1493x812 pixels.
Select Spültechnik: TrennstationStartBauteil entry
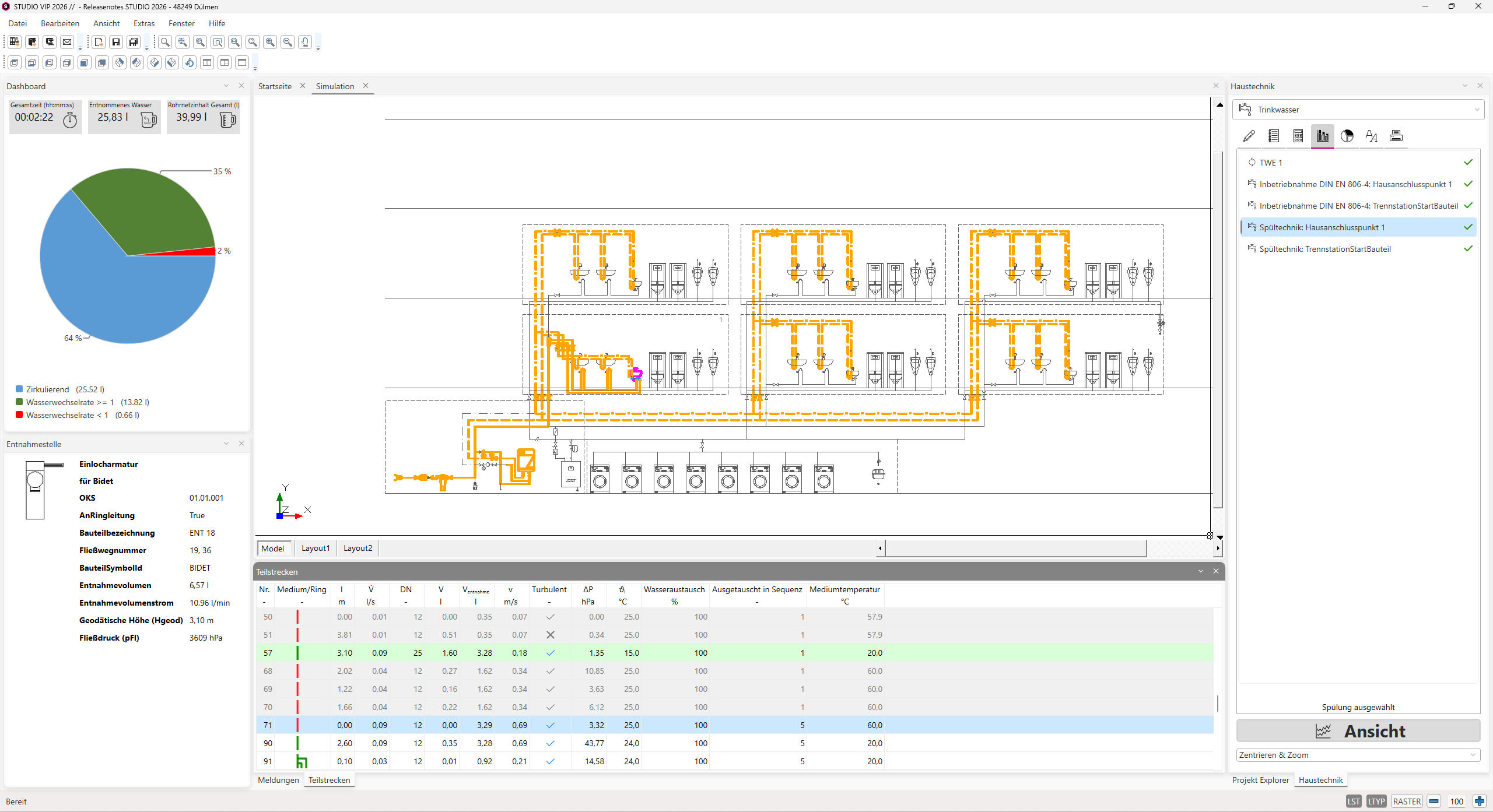click(x=1358, y=249)
